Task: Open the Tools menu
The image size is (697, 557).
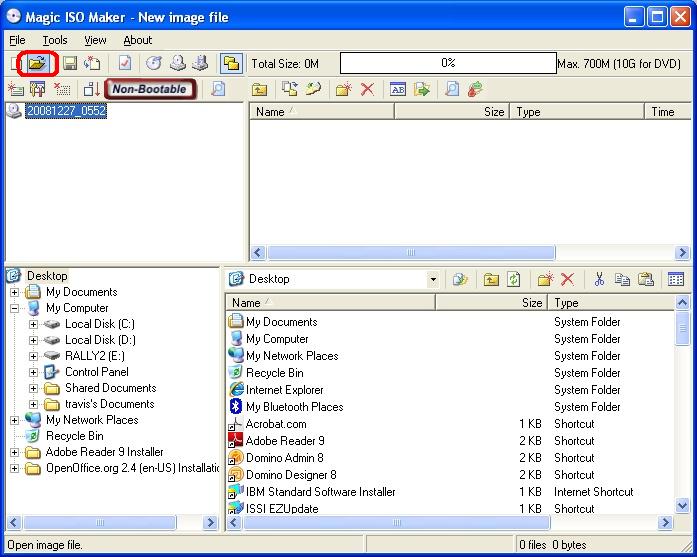Action: pyautogui.click(x=55, y=40)
